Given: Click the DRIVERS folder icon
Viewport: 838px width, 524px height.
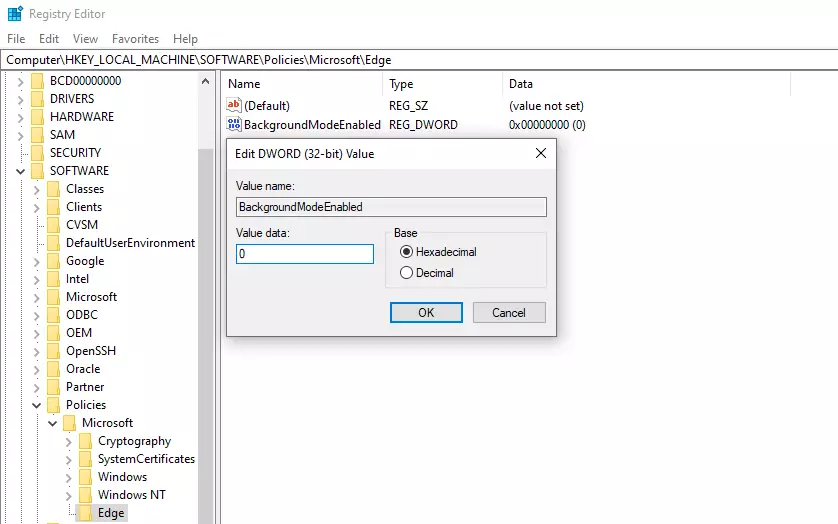Looking at the screenshot, I should point(37,99).
